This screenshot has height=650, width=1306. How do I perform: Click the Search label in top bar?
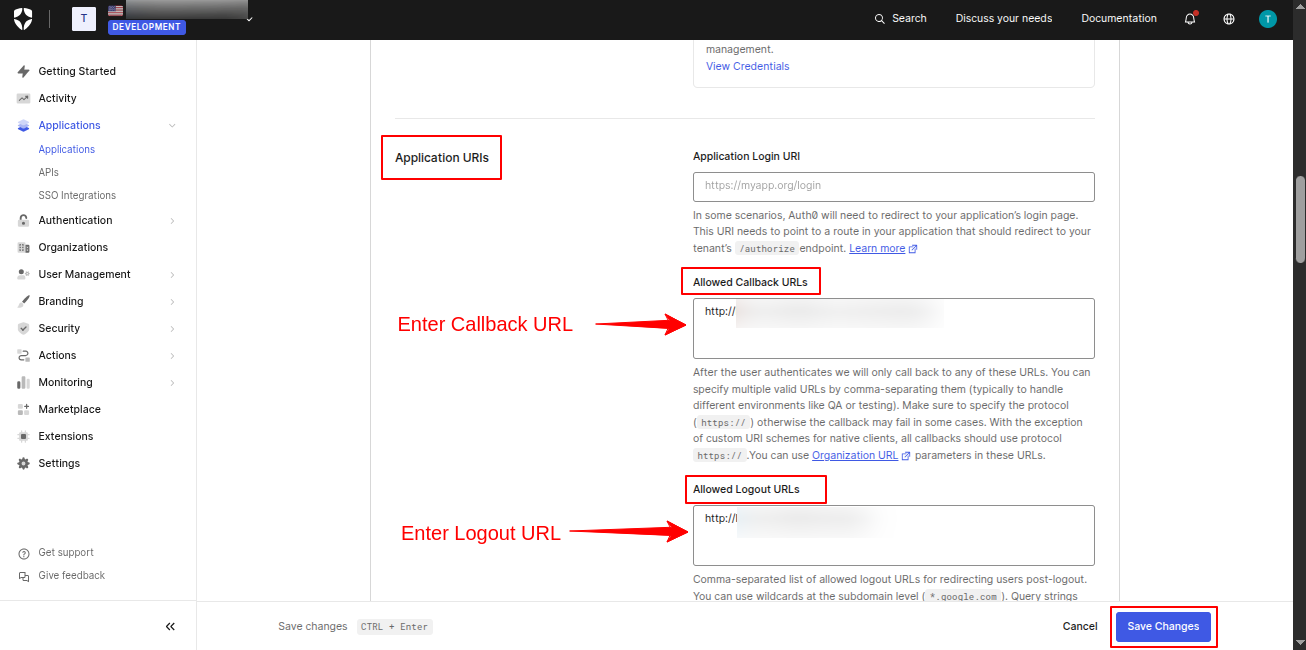tap(909, 18)
